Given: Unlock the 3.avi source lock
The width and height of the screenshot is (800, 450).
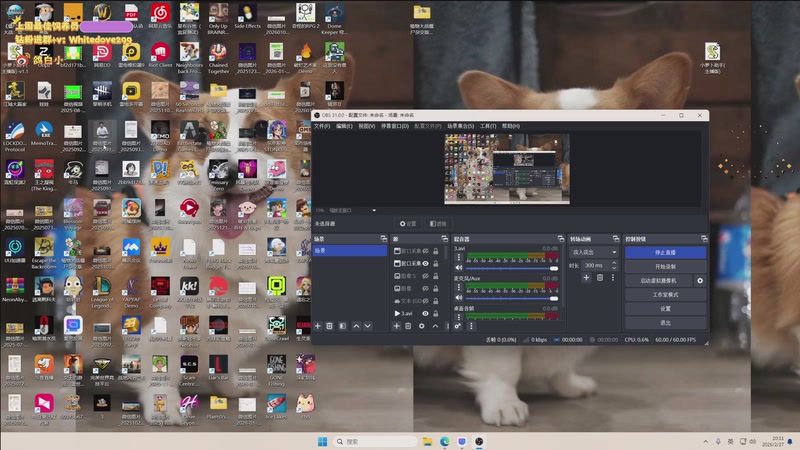Looking at the screenshot, I should (x=436, y=313).
